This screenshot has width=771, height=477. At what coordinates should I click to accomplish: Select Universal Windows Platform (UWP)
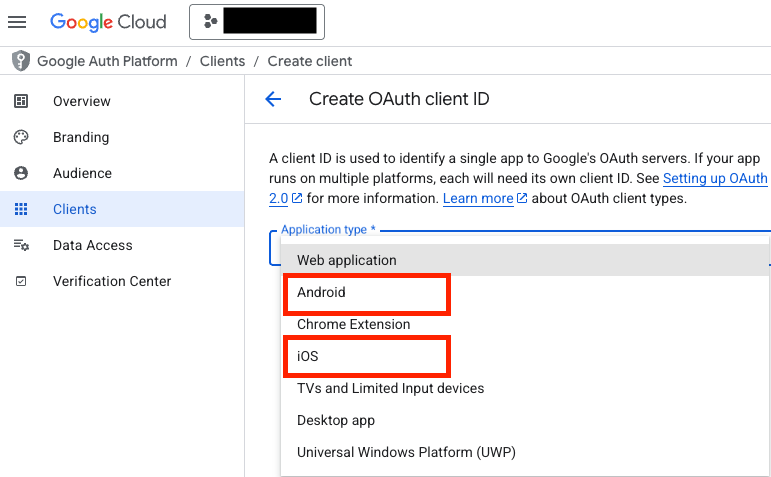coord(406,452)
